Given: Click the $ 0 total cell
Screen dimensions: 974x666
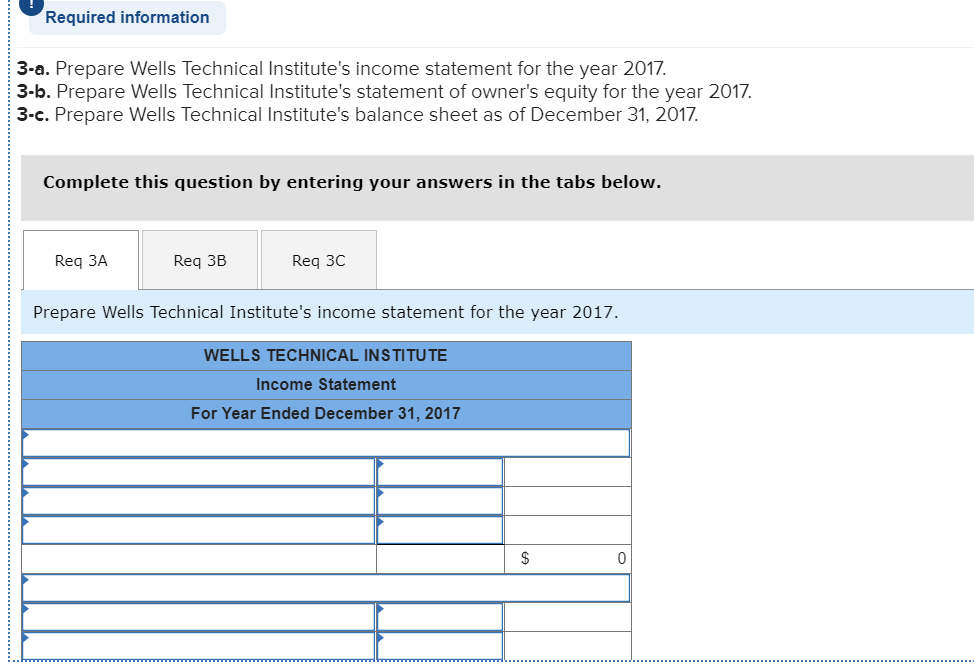Looking at the screenshot, I should pos(568,559).
